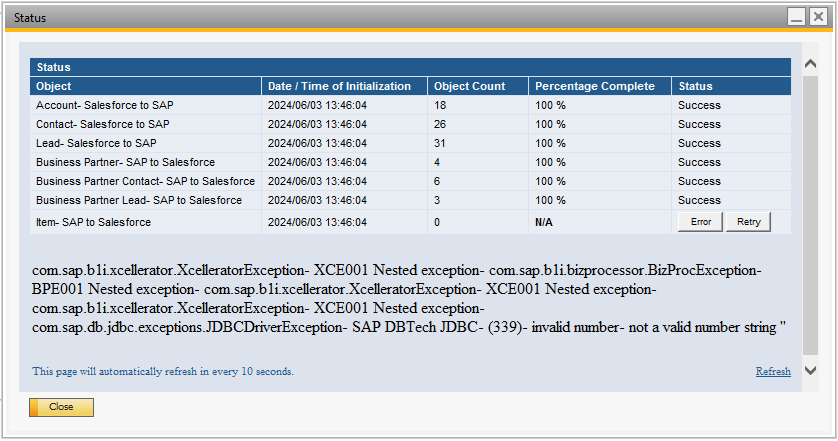The width and height of the screenshot is (838, 441).
Task: Click the scrollbar up arrow
Action: 811,64
